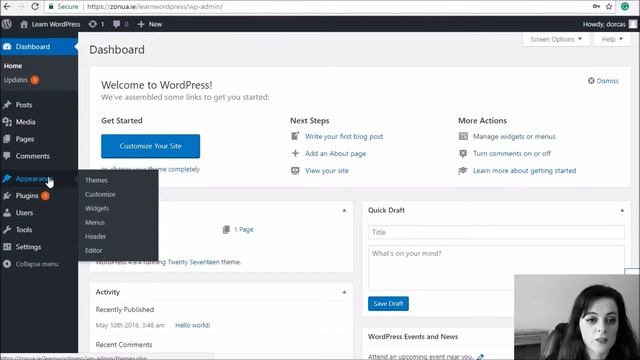
Task: Click the Dashboard gauge icon in sidebar
Action: [7, 47]
